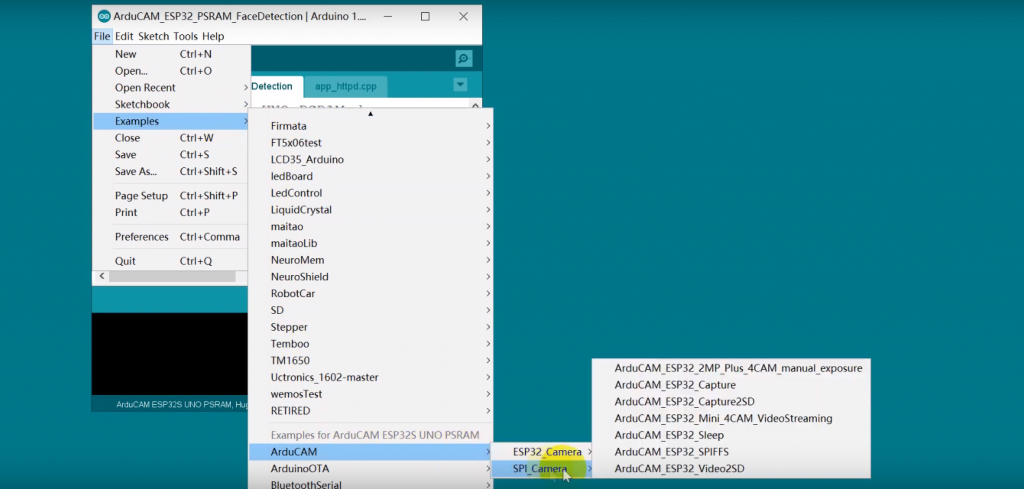Choose Save in File menu

pos(171,155)
